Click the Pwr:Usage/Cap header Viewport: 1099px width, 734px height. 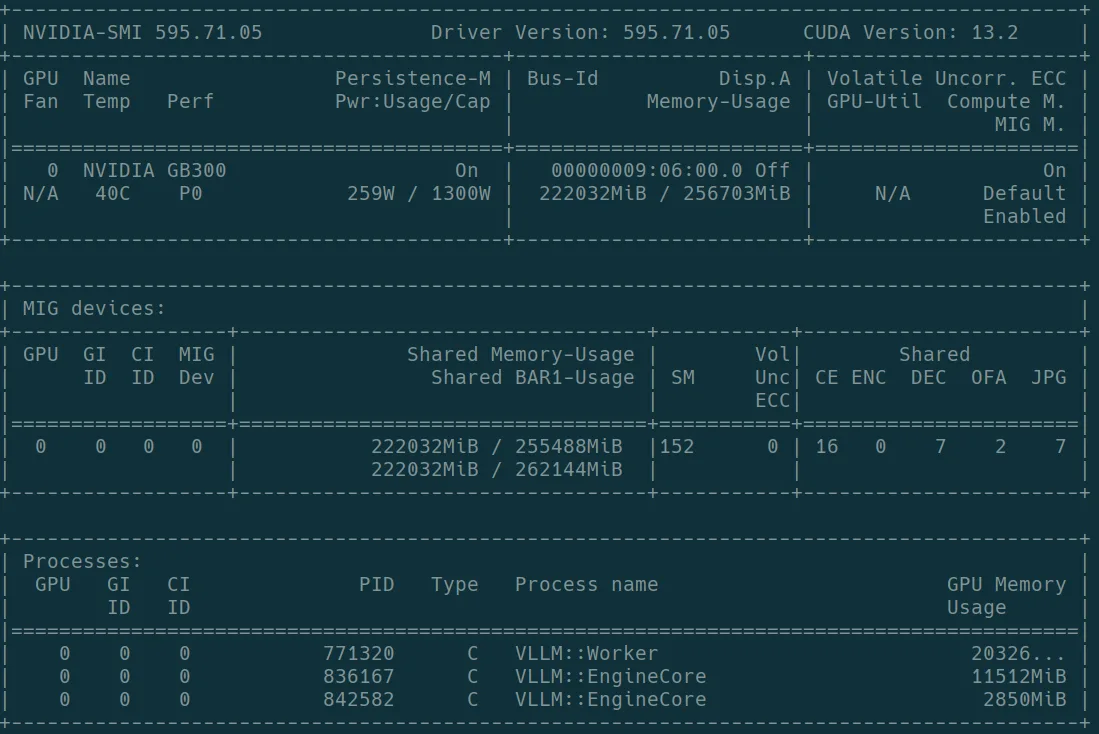click(413, 102)
